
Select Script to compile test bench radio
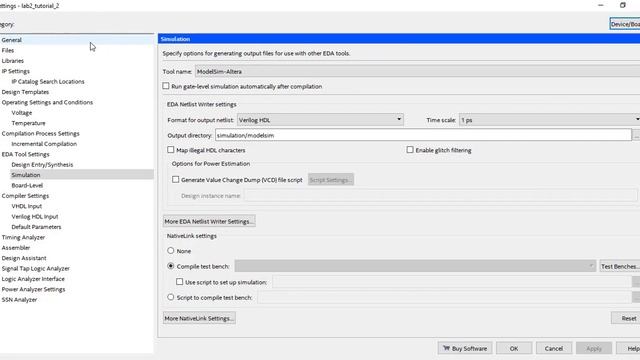[x=171, y=297]
